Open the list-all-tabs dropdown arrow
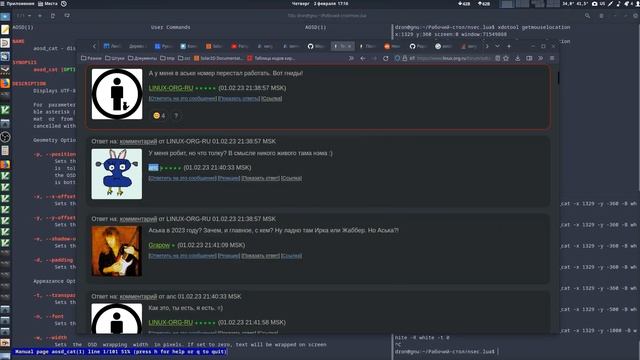This screenshot has width=640, height=360. pyautogui.click(x=497, y=46)
